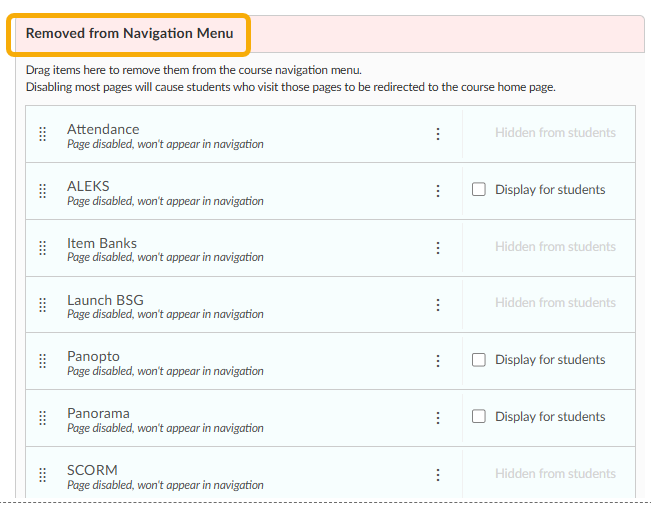Open the three-dot menu for Launch BSG

pos(438,305)
